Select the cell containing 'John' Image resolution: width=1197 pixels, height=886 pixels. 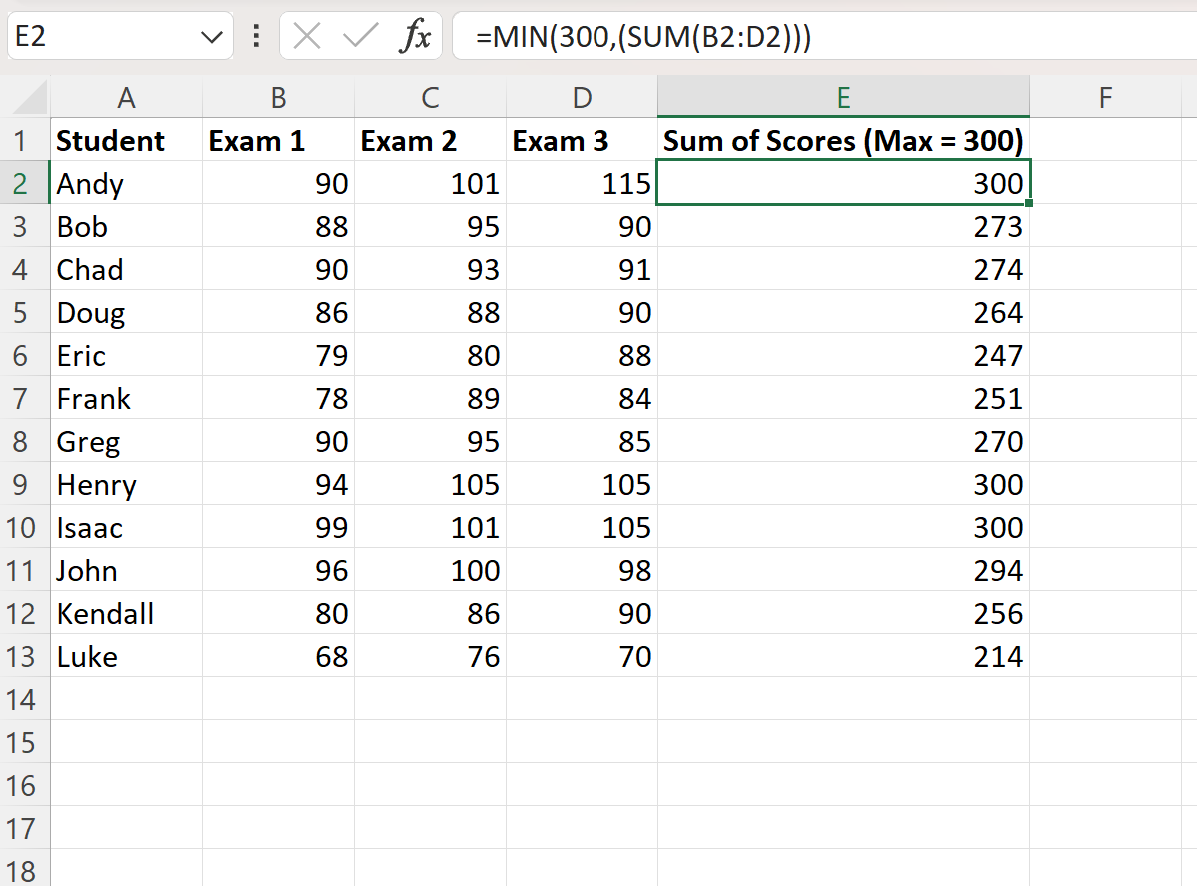pyautogui.click(x=126, y=570)
